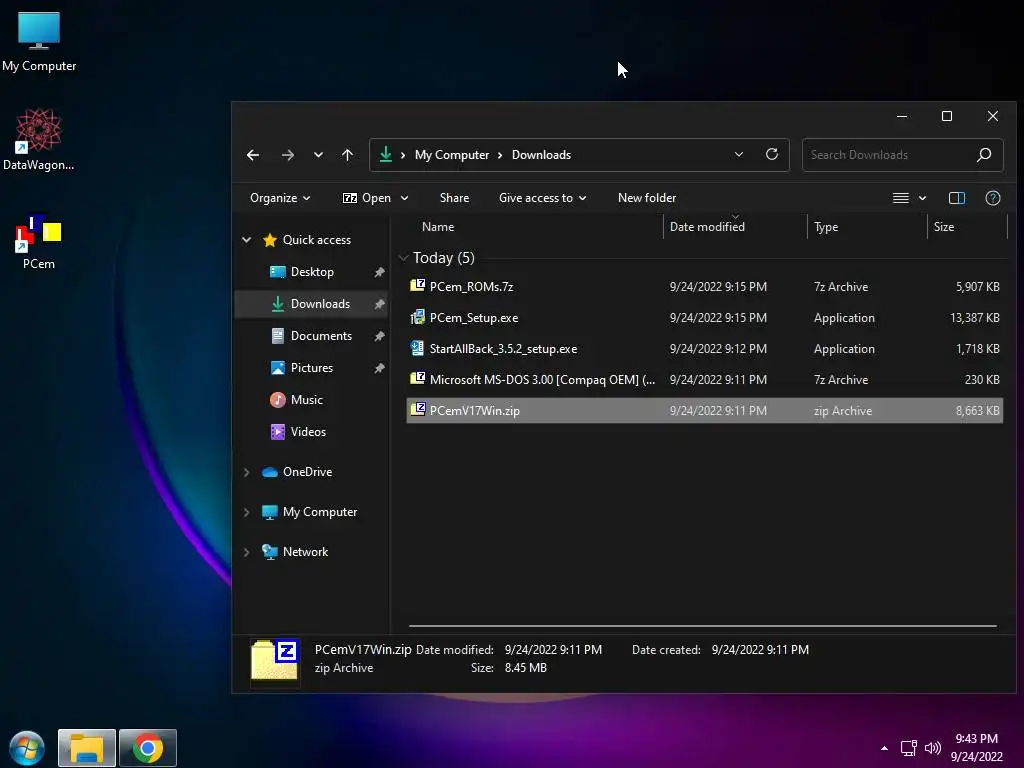Go up one folder level
This screenshot has height=768, width=1024.
pos(347,155)
